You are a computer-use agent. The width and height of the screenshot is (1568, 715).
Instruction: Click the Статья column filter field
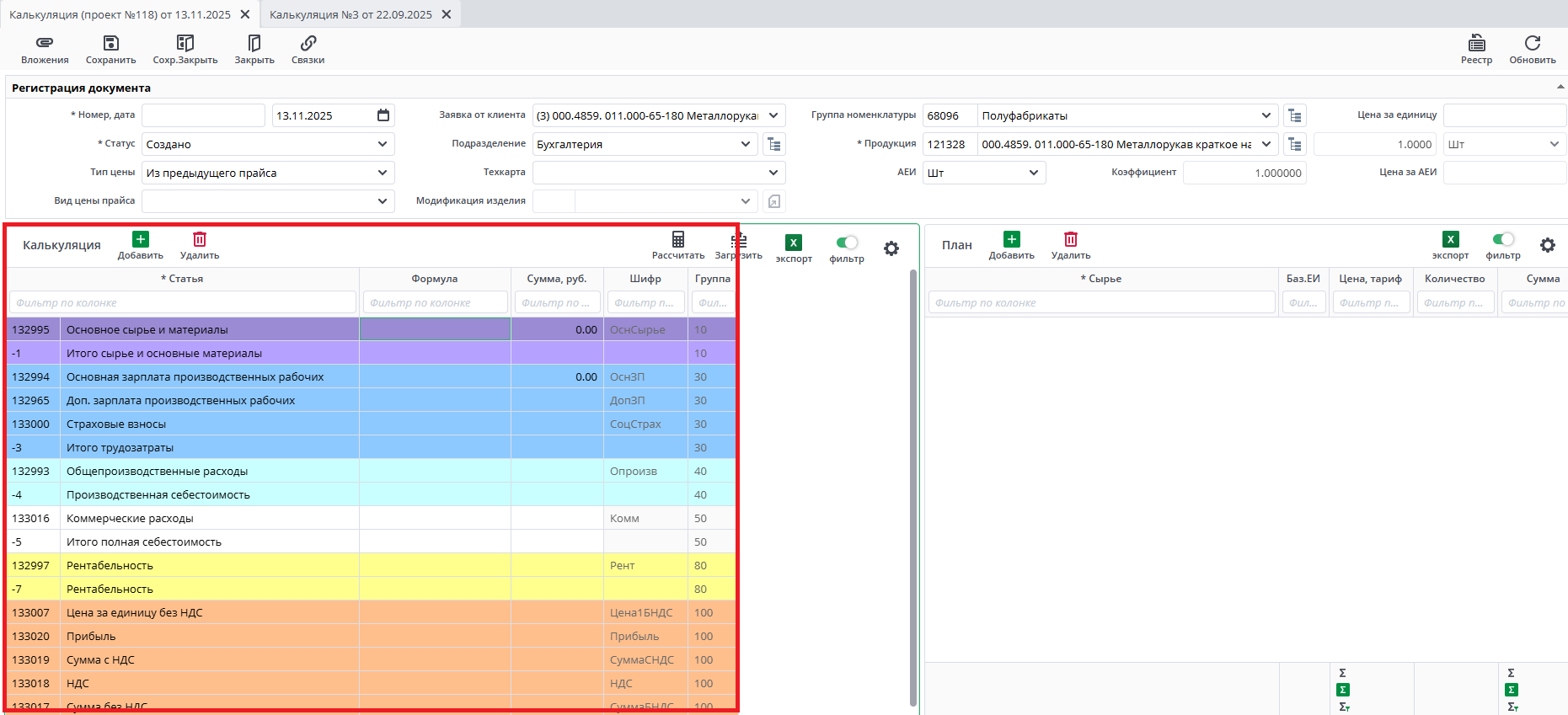(182, 302)
